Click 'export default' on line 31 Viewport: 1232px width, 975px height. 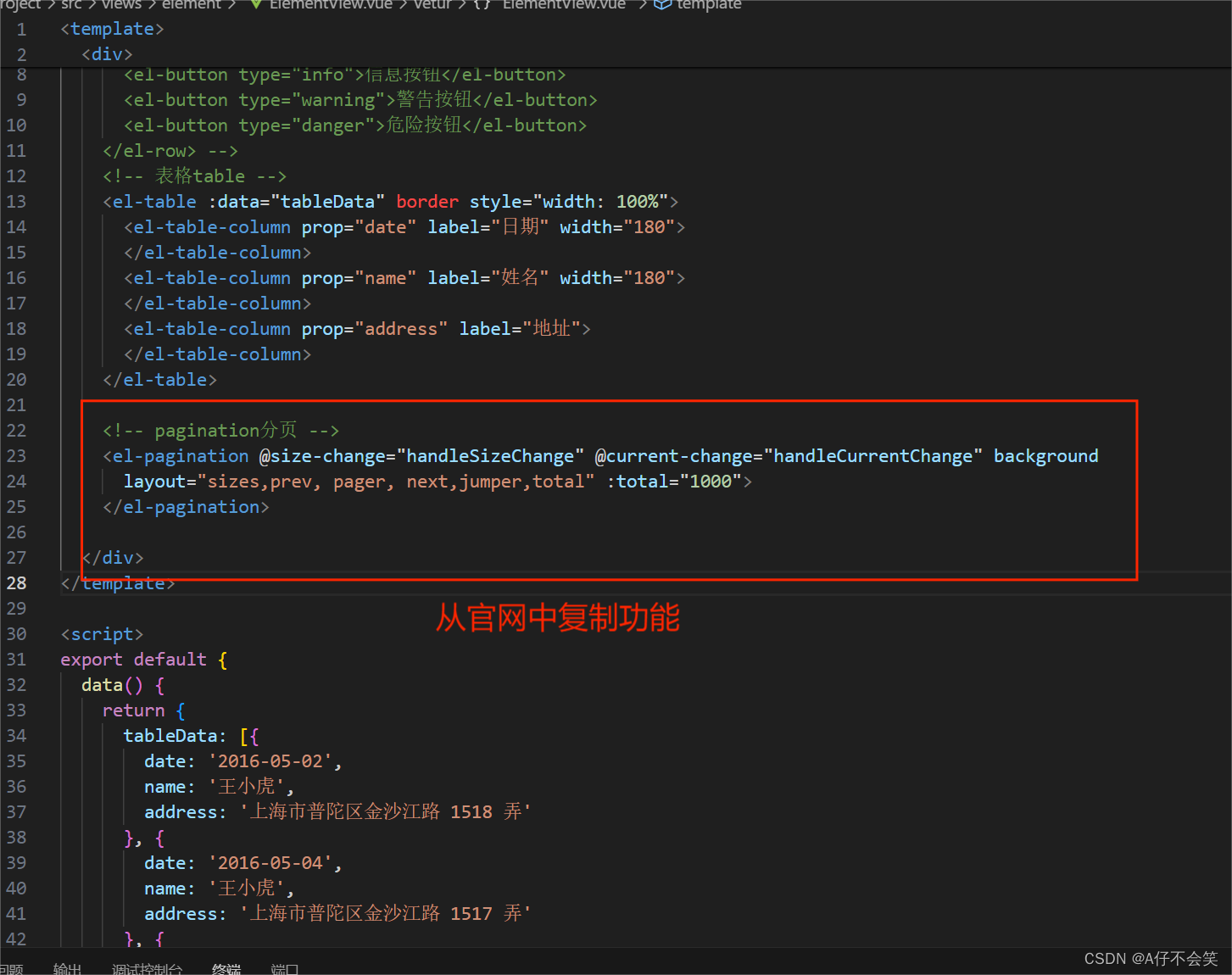point(133,660)
